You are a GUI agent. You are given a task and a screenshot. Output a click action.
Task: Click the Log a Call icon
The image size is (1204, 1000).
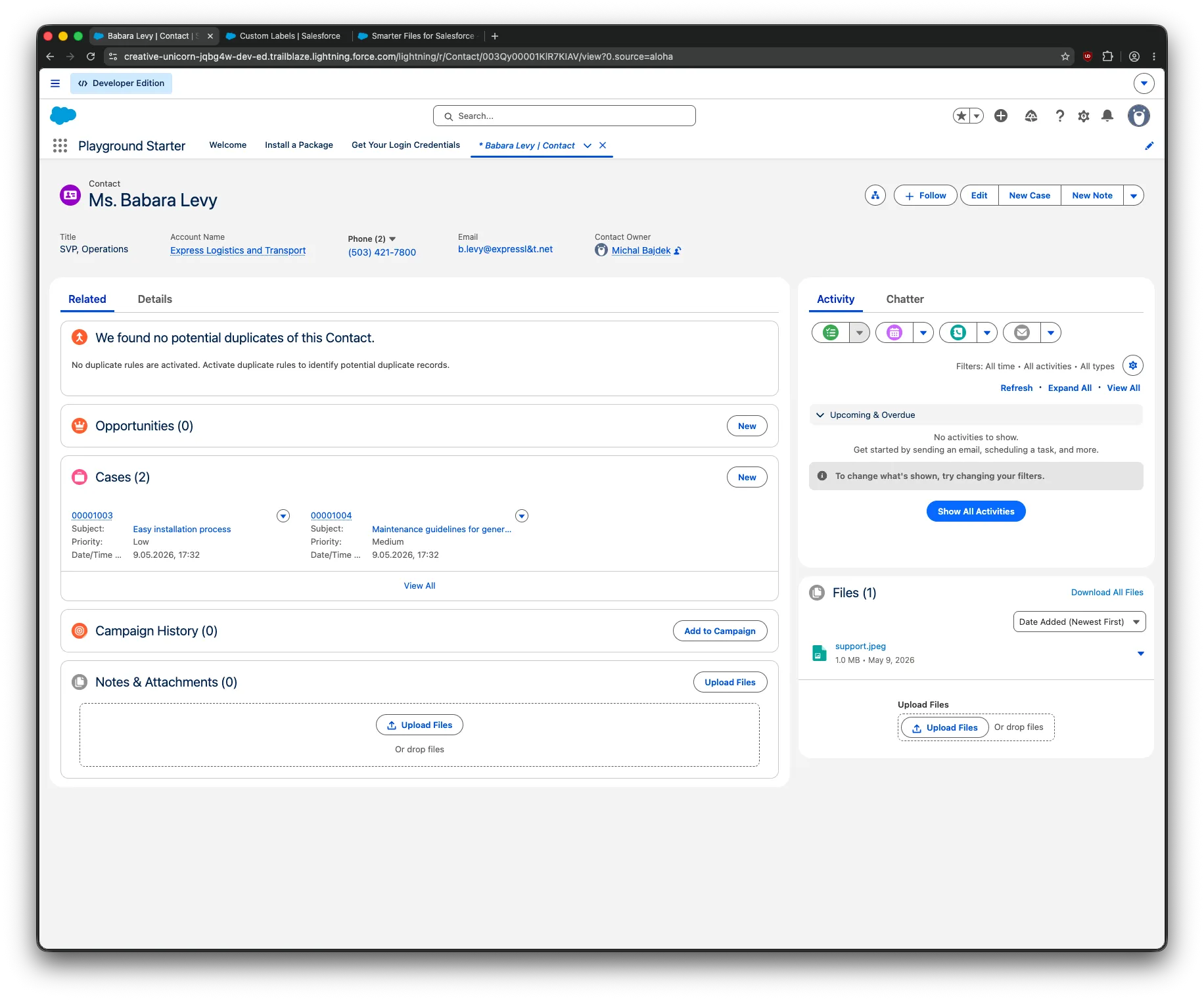(x=958, y=333)
